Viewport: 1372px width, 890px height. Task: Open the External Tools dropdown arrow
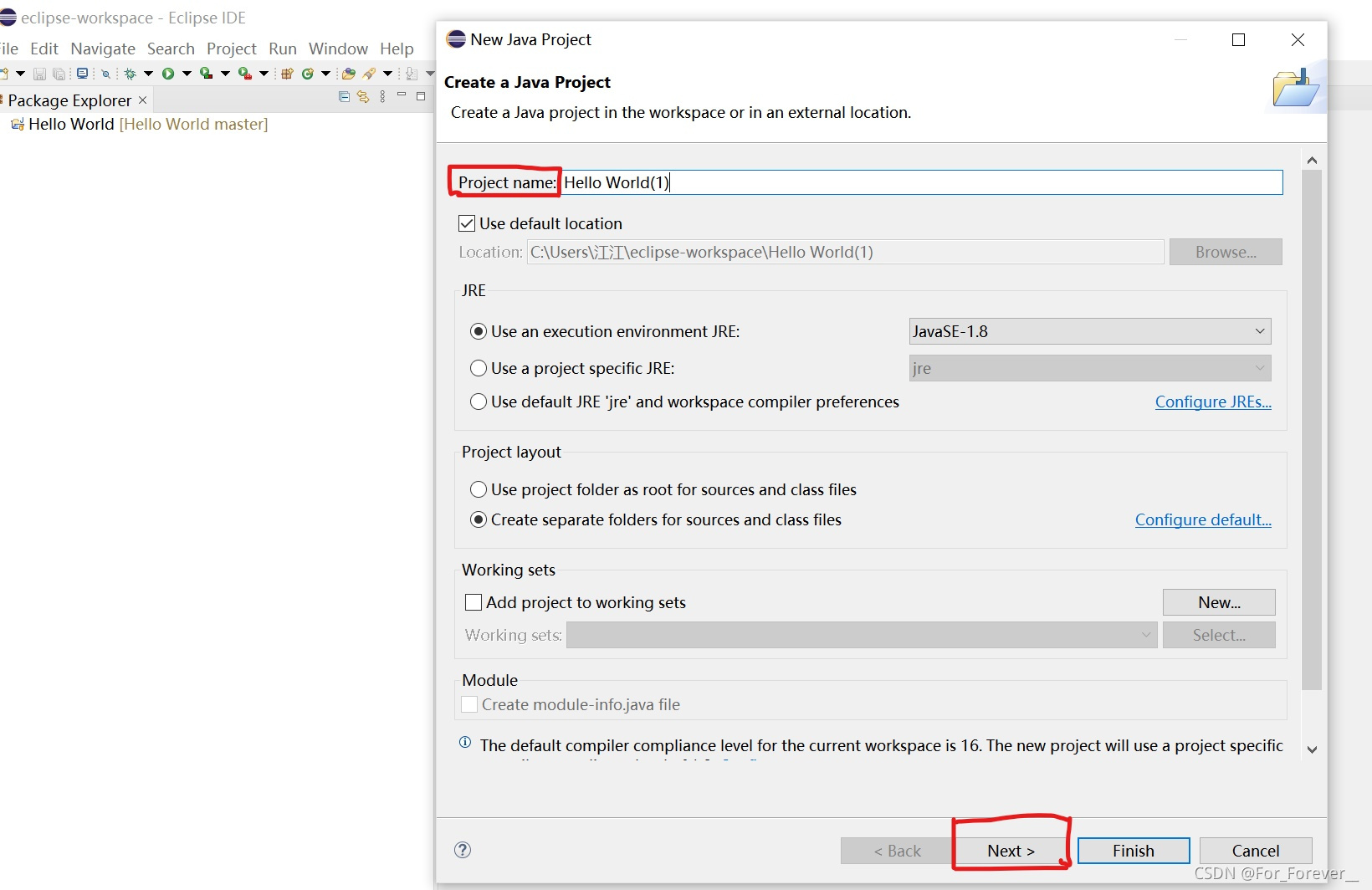[264, 74]
